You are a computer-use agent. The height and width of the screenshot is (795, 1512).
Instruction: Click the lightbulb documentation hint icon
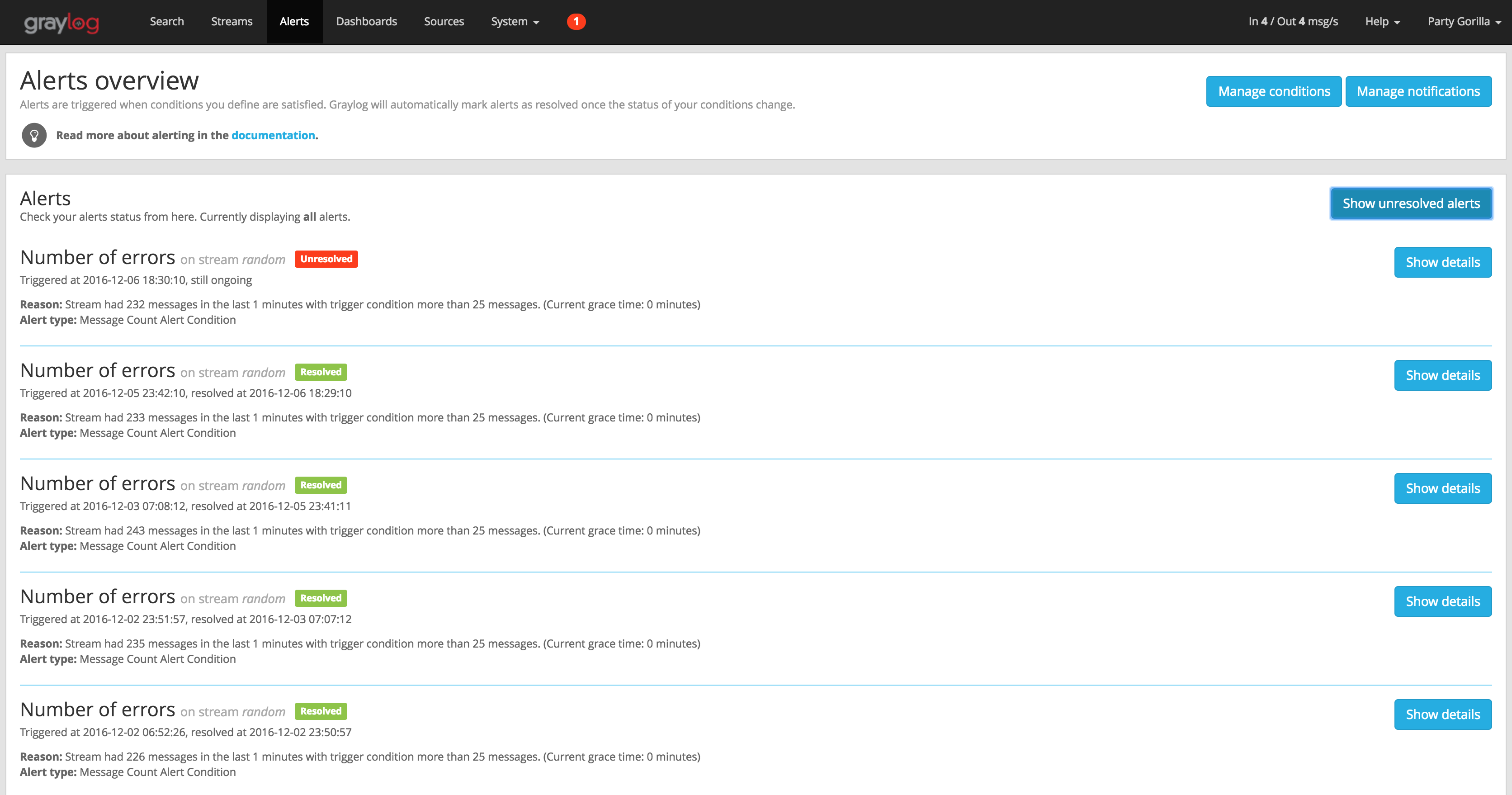click(x=34, y=135)
